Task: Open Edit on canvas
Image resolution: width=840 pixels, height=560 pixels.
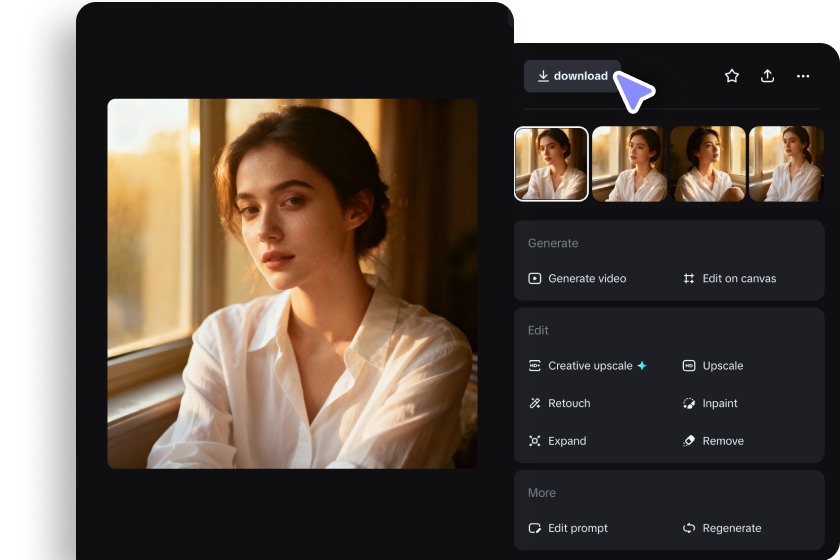Action: click(729, 279)
